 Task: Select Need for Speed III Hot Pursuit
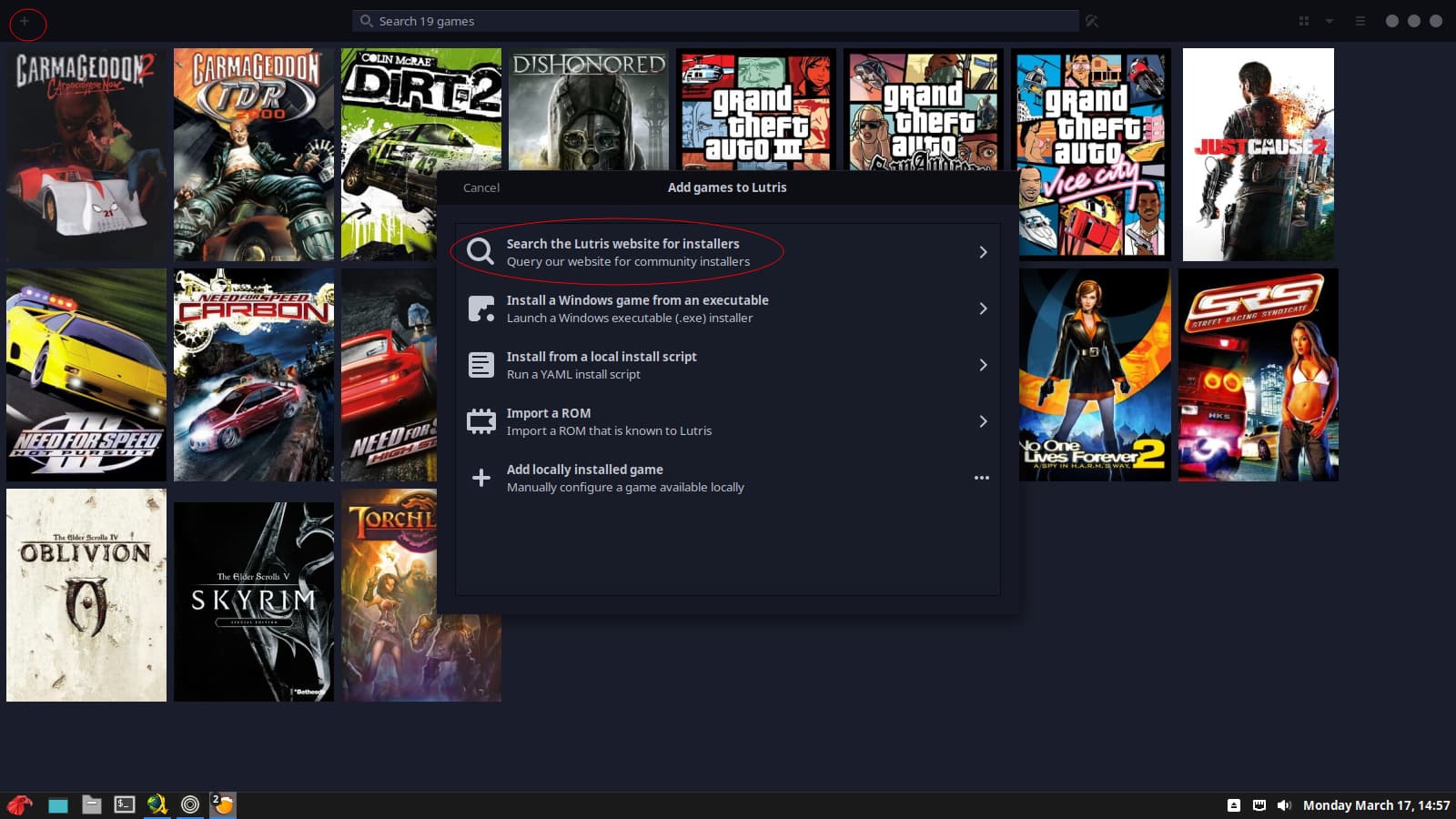pos(86,375)
